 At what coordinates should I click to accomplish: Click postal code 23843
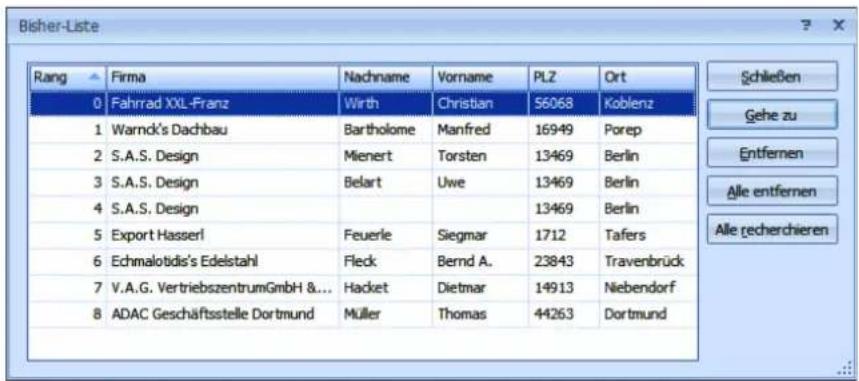click(x=564, y=261)
